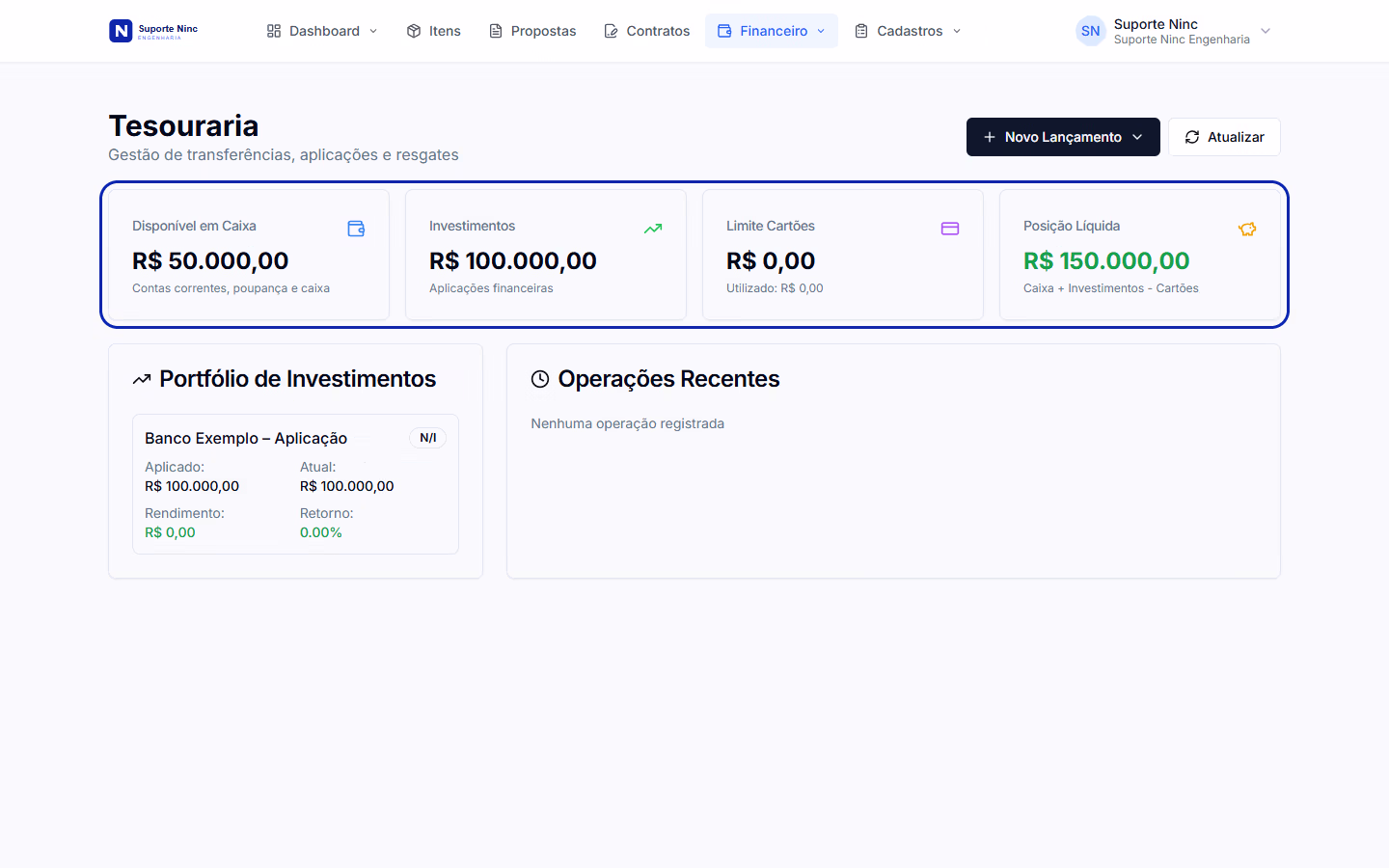This screenshot has width=1389, height=868.
Task: Click the refresh icon in Atualizar button
Action: coord(1192,137)
